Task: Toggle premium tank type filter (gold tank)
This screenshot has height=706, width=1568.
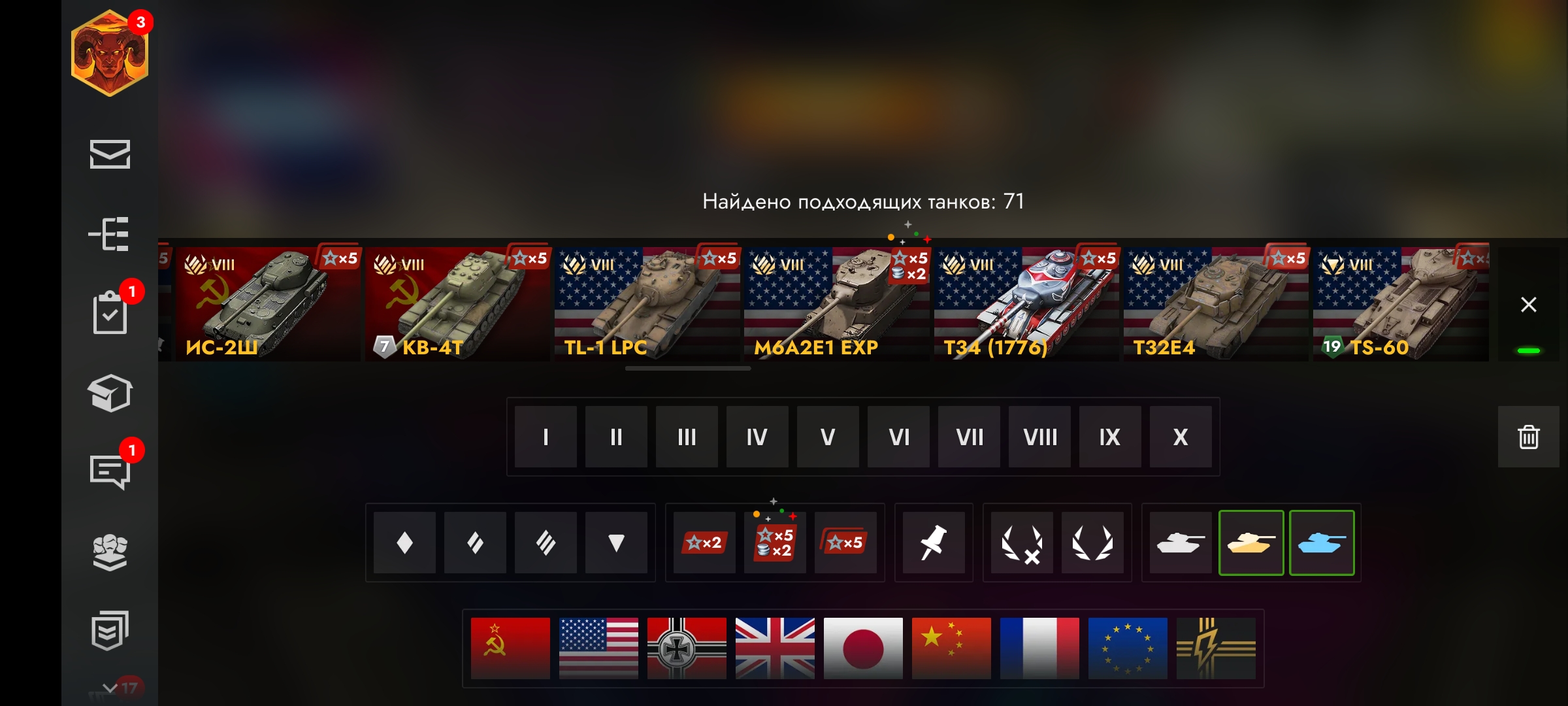Action: 1251,543
